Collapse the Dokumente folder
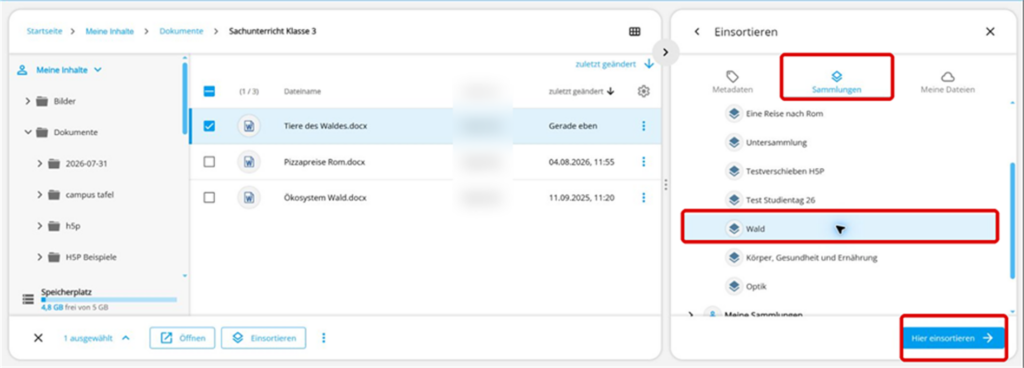This screenshot has height=368, width=1024. tap(27, 132)
